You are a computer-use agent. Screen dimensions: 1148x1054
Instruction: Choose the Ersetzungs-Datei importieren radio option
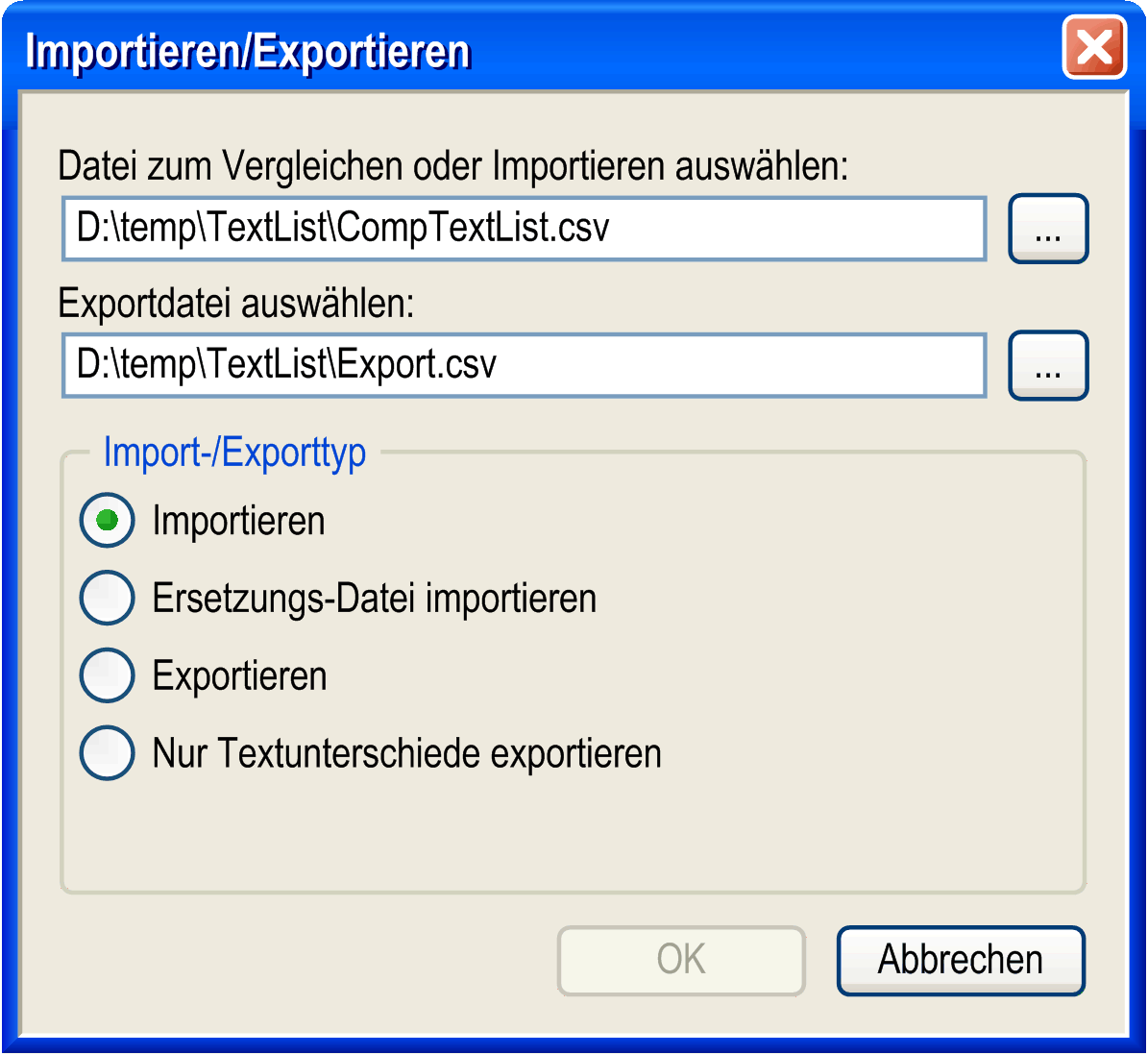[x=107, y=598]
